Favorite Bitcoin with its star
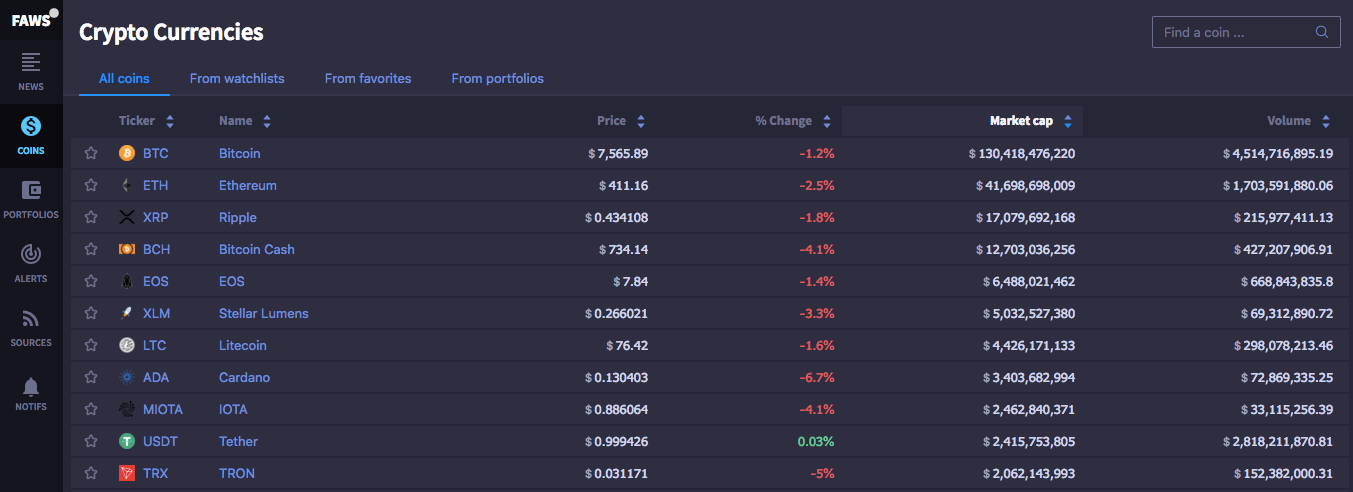The width and height of the screenshot is (1353, 492). (91, 153)
